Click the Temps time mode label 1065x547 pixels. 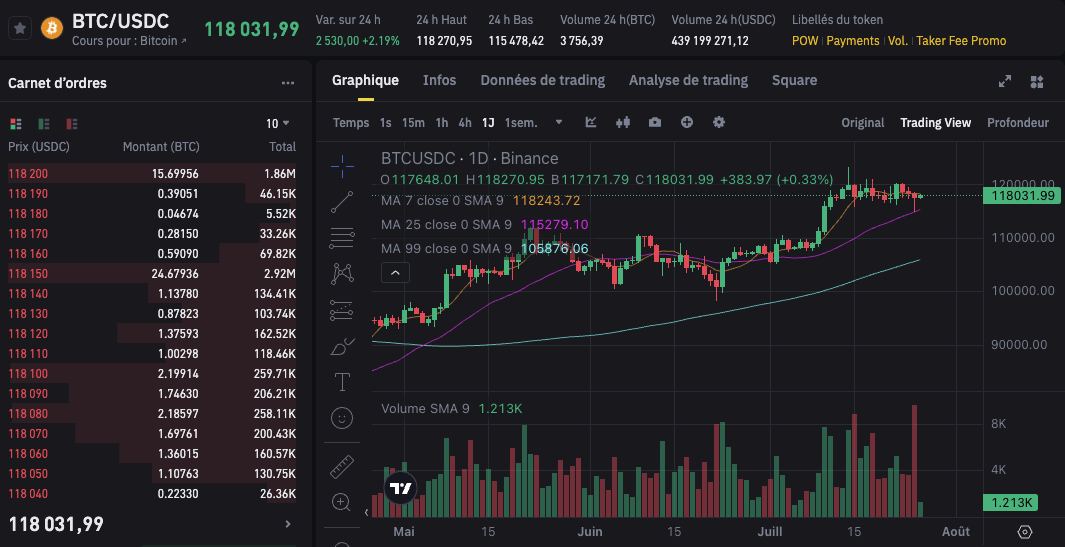[351, 123]
